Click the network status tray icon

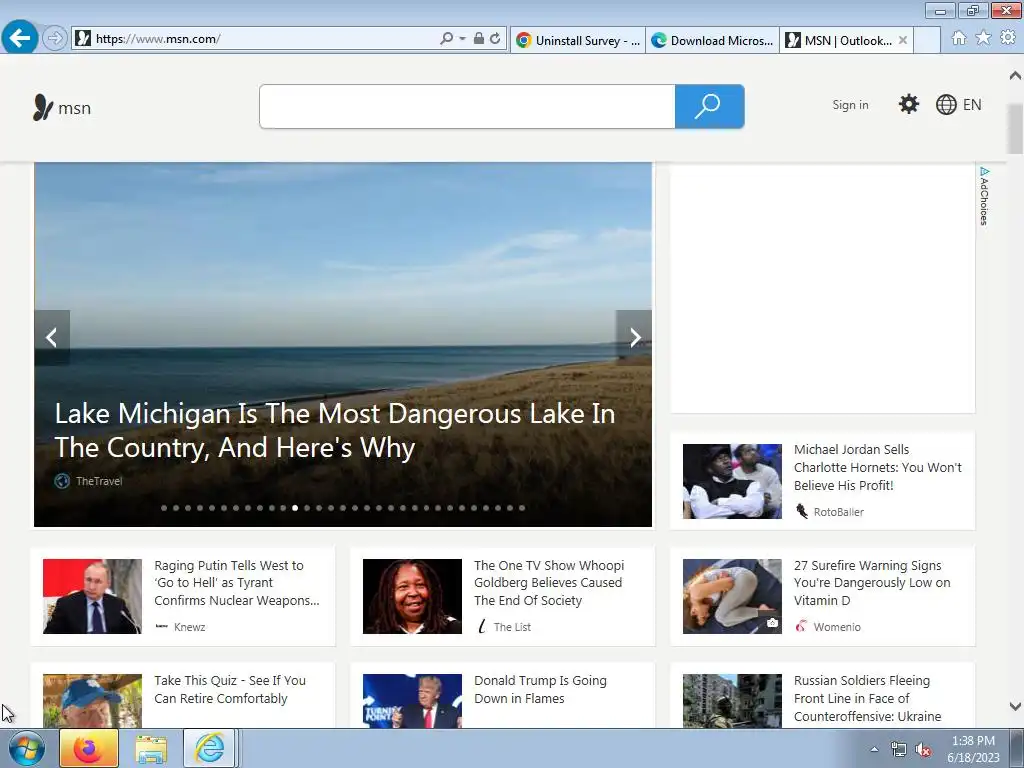click(x=899, y=749)
